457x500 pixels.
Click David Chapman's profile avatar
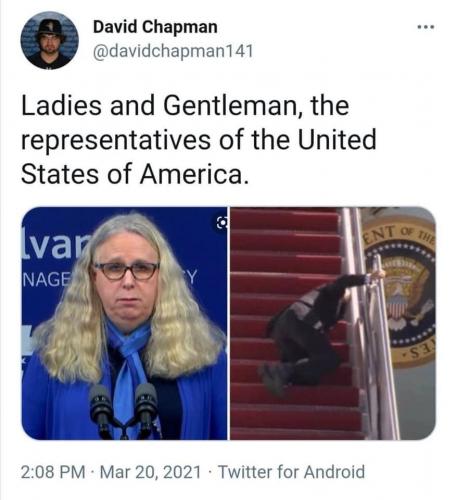click(49, 40)
